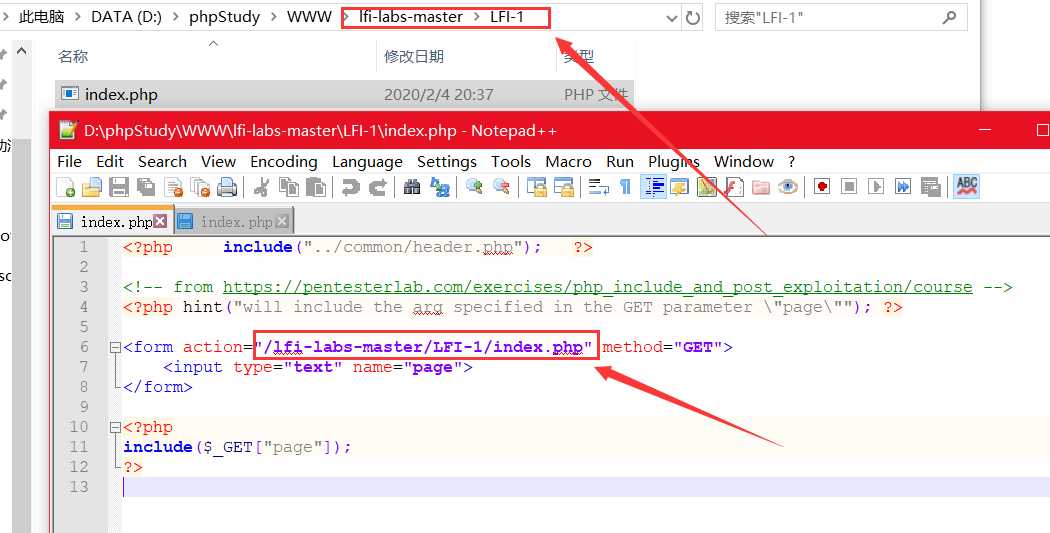The width and height of the screenshot is (1050, 533).
Task: Start macro recording with red record icon
Action: pyautogui.click(x=822, y=187)
